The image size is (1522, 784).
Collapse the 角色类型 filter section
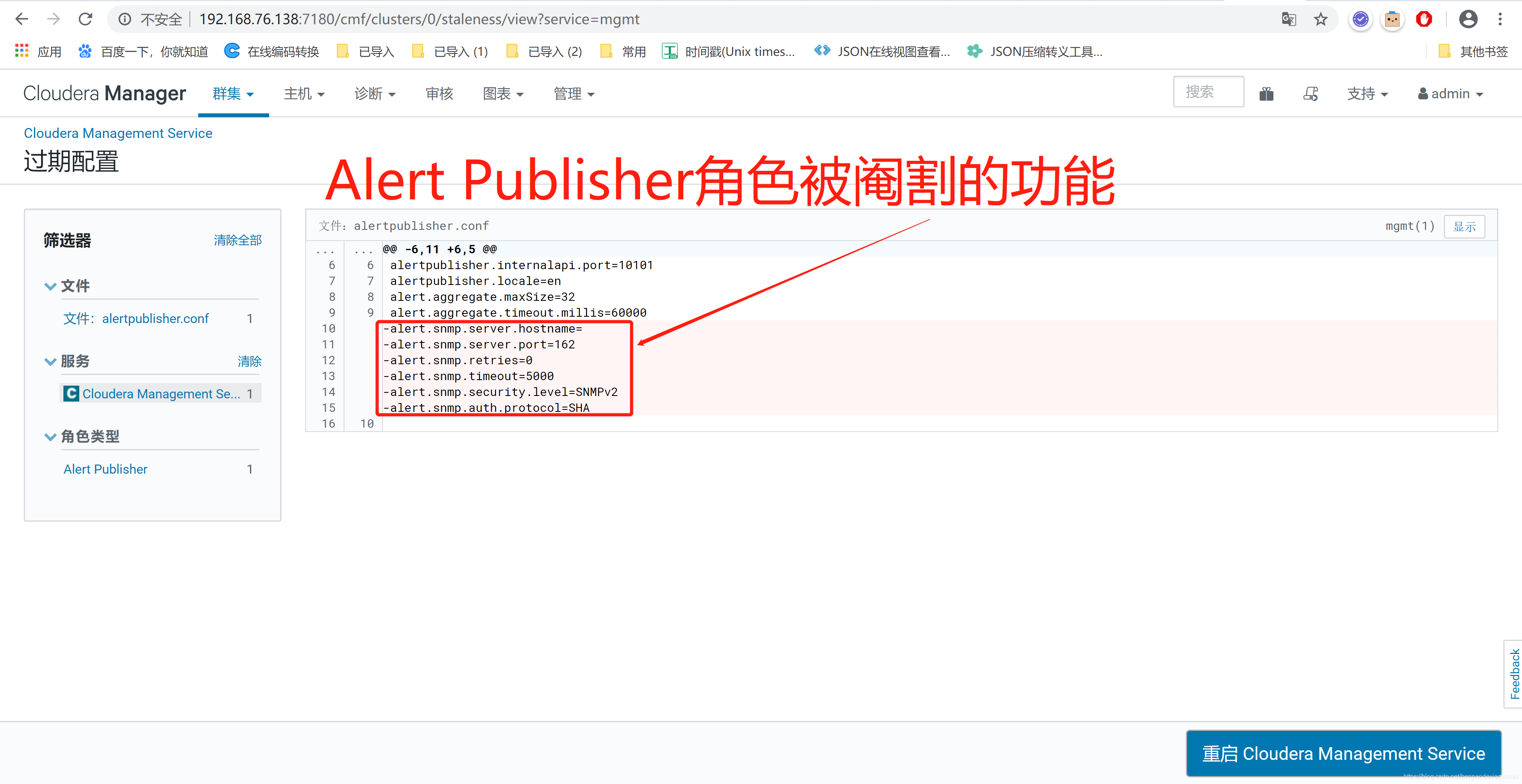50,437
